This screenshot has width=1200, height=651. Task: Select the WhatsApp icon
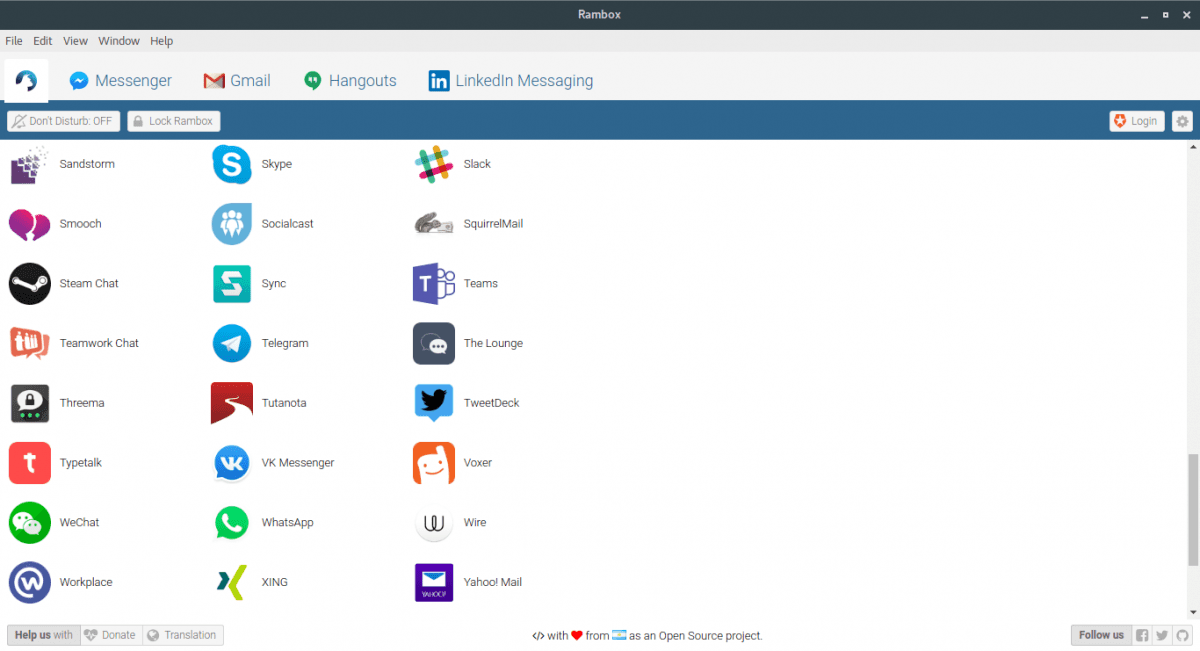232,523
